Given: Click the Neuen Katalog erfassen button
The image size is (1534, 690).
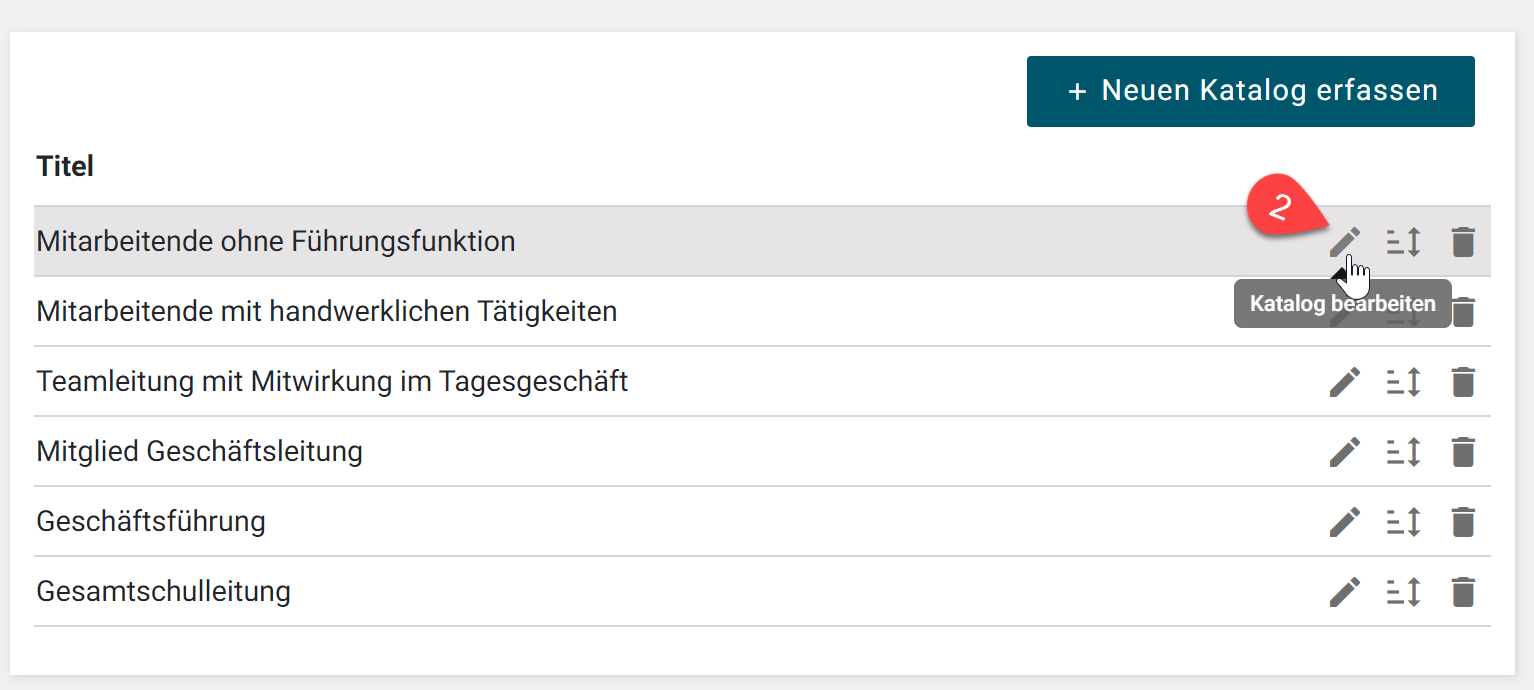Looking at the screenshot, I should pyautogui.click(x=1250, y=91).
